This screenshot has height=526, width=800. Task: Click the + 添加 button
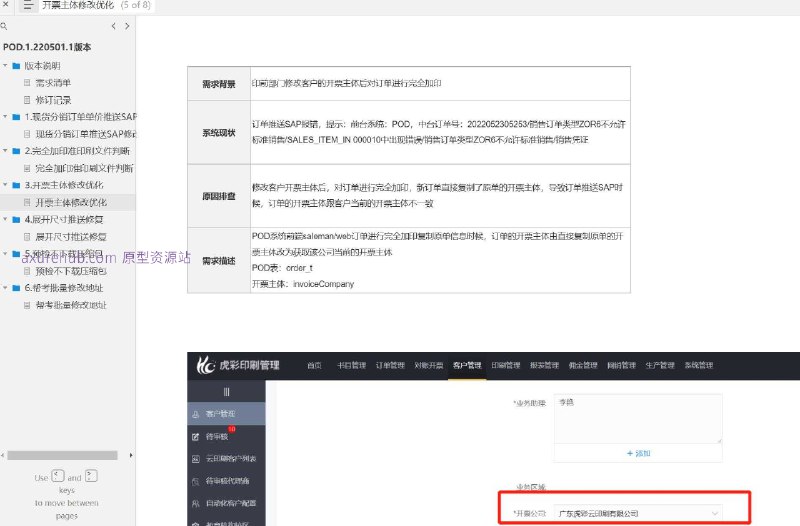[x=638, y=453]
